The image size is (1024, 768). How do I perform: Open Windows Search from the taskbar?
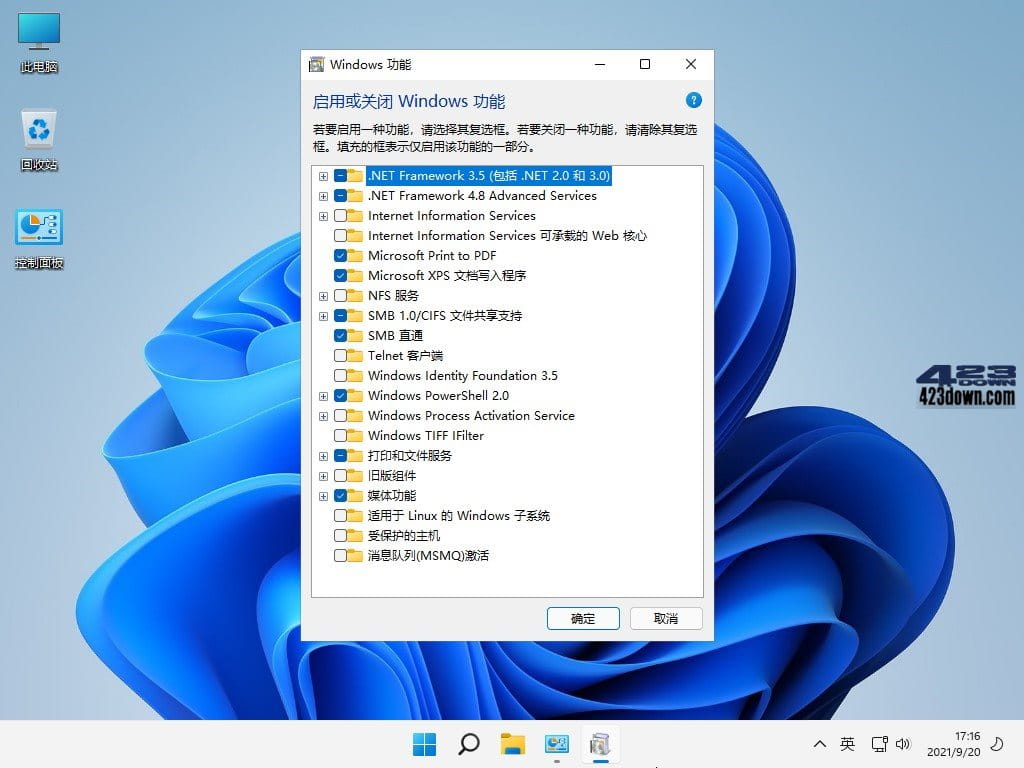coord(468,744)
